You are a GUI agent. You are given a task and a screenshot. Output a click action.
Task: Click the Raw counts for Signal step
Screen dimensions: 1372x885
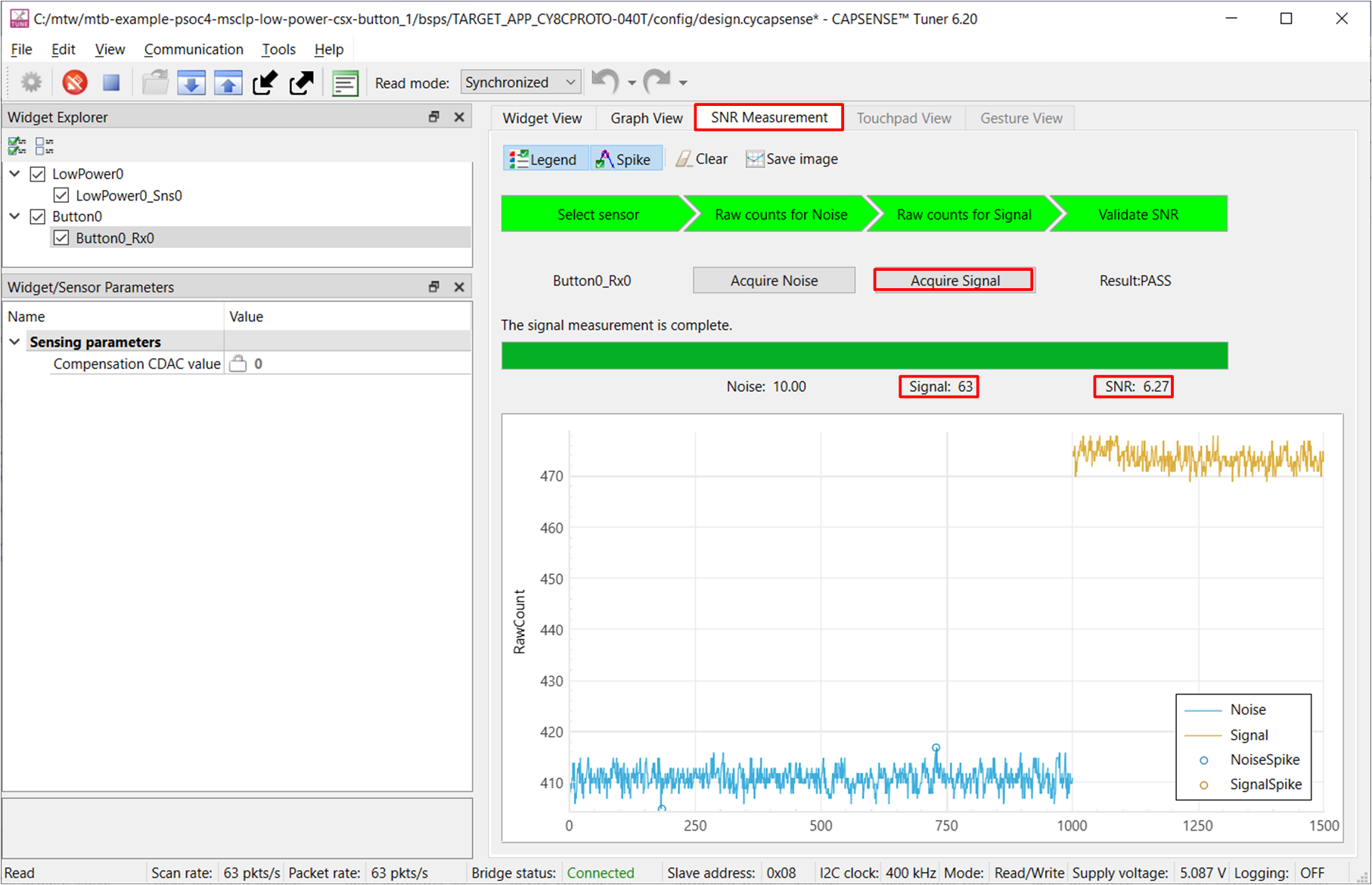(964, 214)
